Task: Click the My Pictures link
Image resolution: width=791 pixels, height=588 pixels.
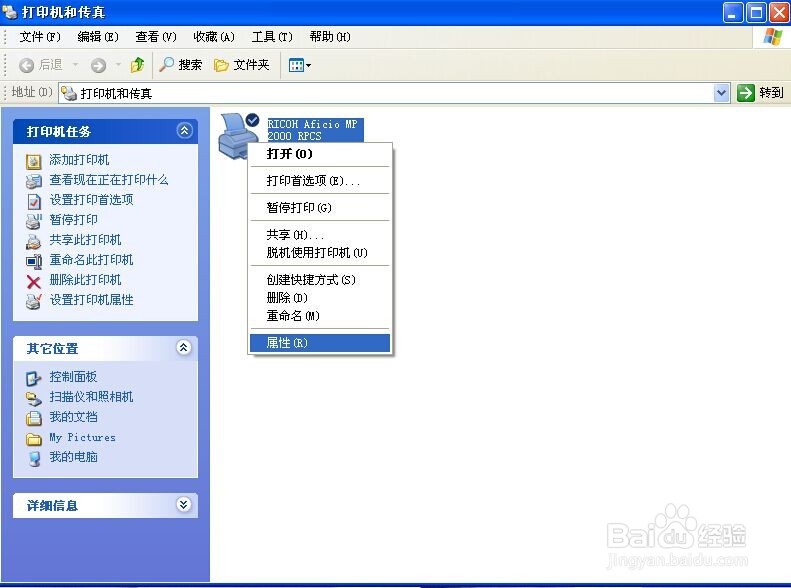Action: click(x=83, y=438)
